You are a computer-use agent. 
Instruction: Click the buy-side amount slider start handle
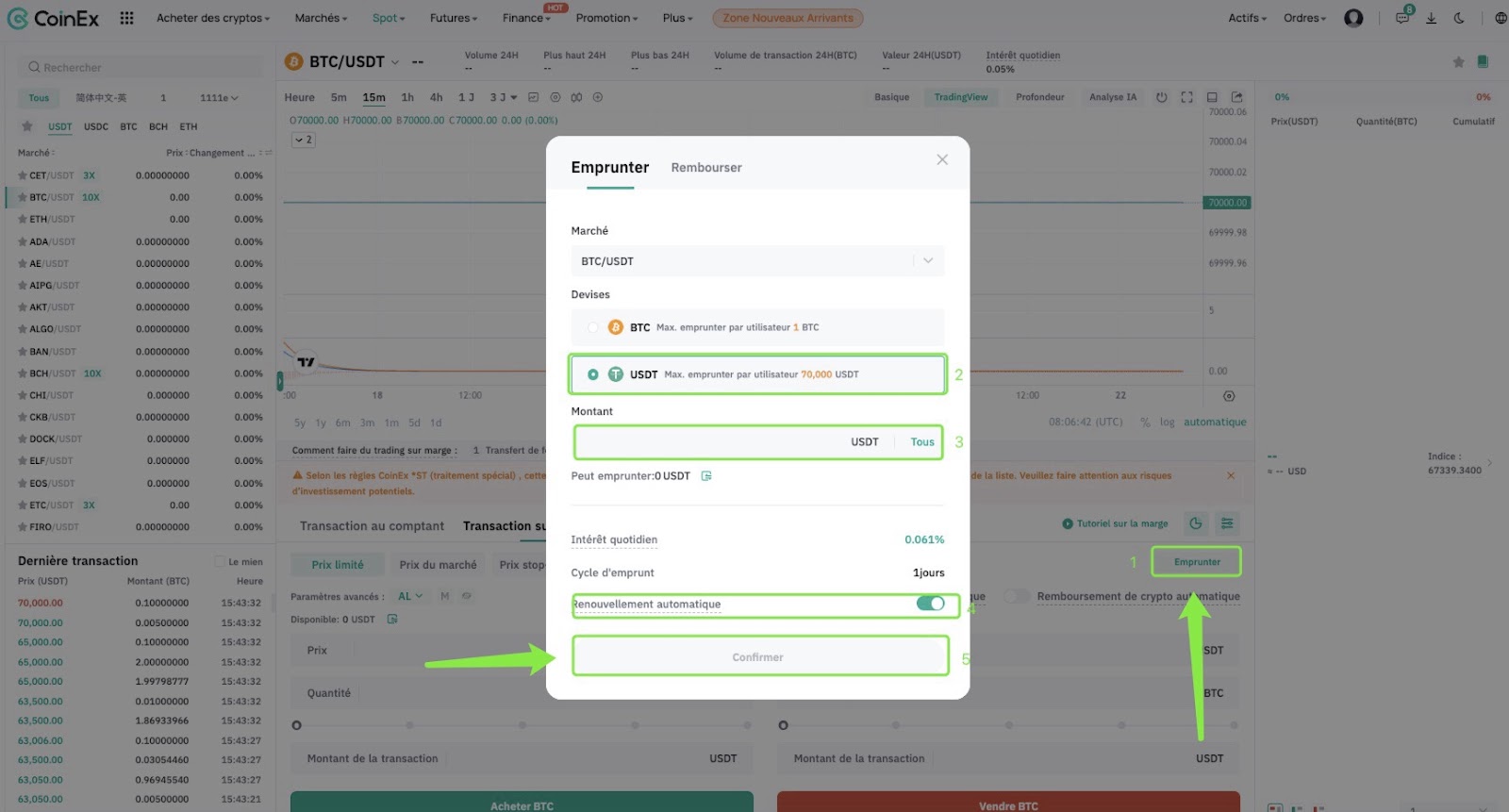[297, 725]
